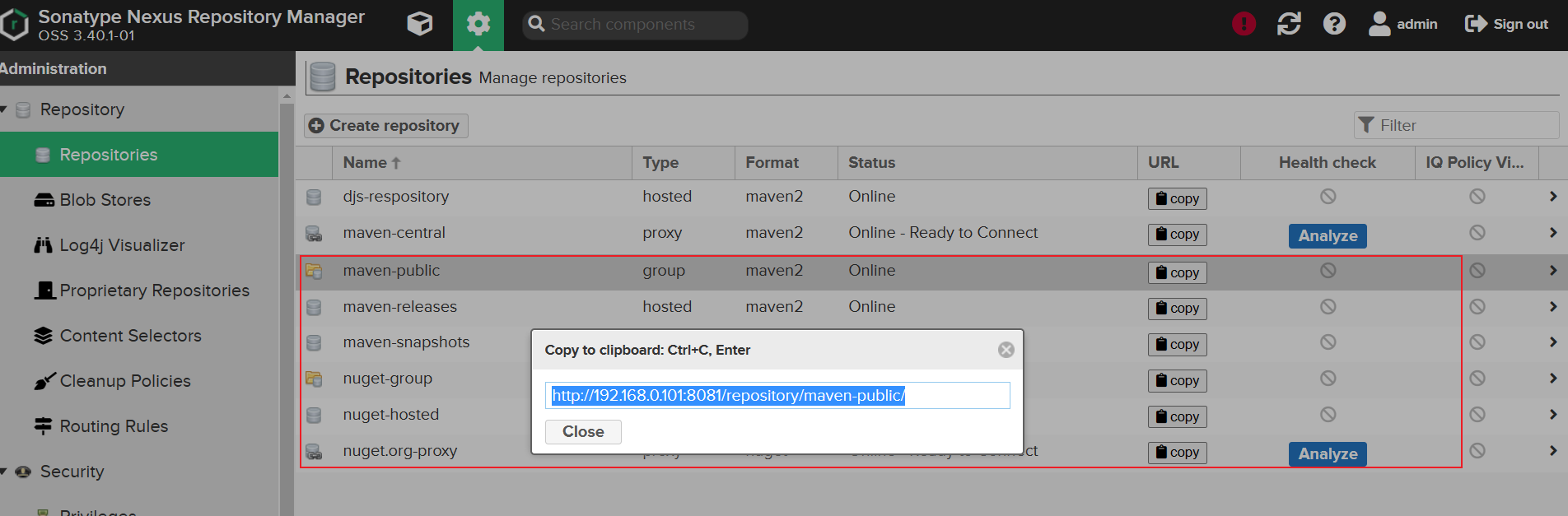
Task: Refresh the current view with refresh icon
Action: tap(1289, 24)
